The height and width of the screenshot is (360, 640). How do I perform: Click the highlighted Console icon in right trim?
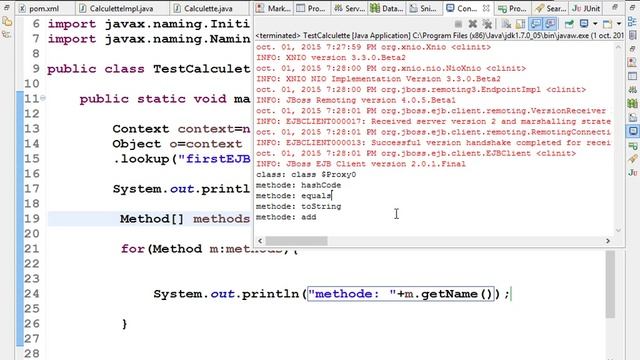(x=633, y=131)
